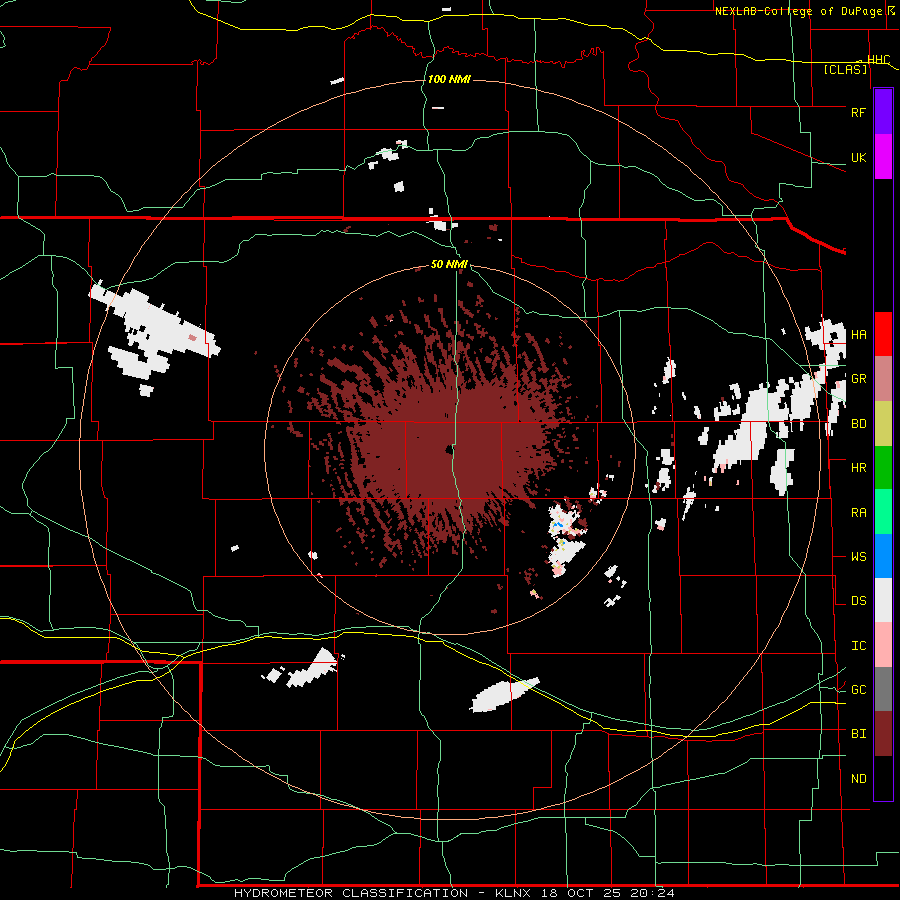Click the GR legend label
This screenshot has height=900, width=900.
[x=858, y=379]
